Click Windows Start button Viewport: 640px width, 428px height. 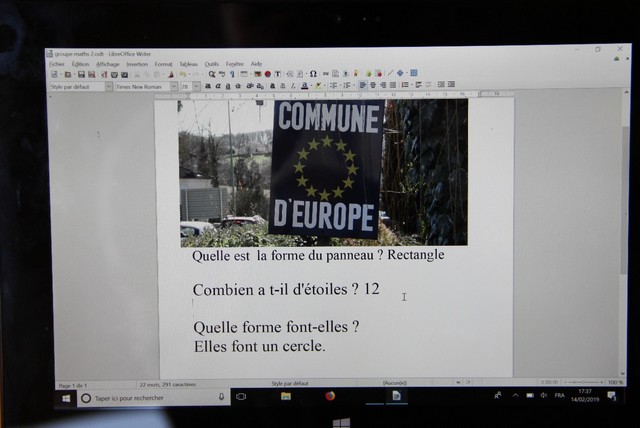click(67, 397)
